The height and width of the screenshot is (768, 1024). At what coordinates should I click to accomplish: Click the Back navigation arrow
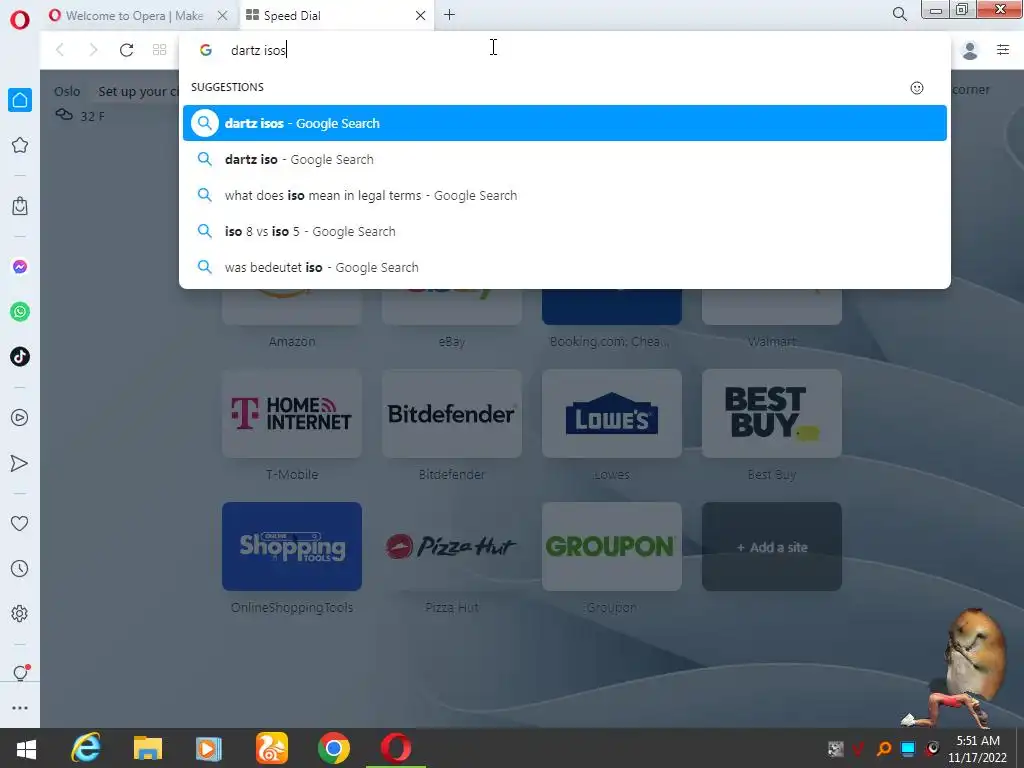(x=60, y=50)
